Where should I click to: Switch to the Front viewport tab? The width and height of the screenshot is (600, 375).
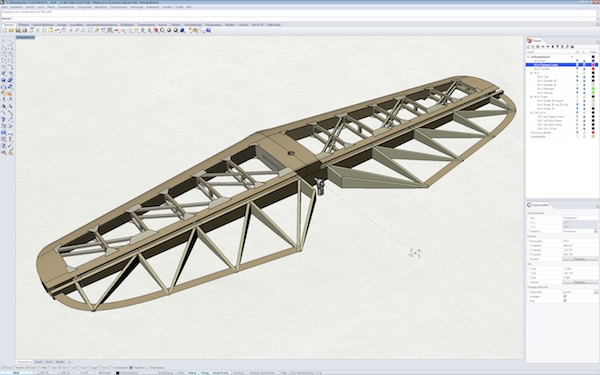49,362
